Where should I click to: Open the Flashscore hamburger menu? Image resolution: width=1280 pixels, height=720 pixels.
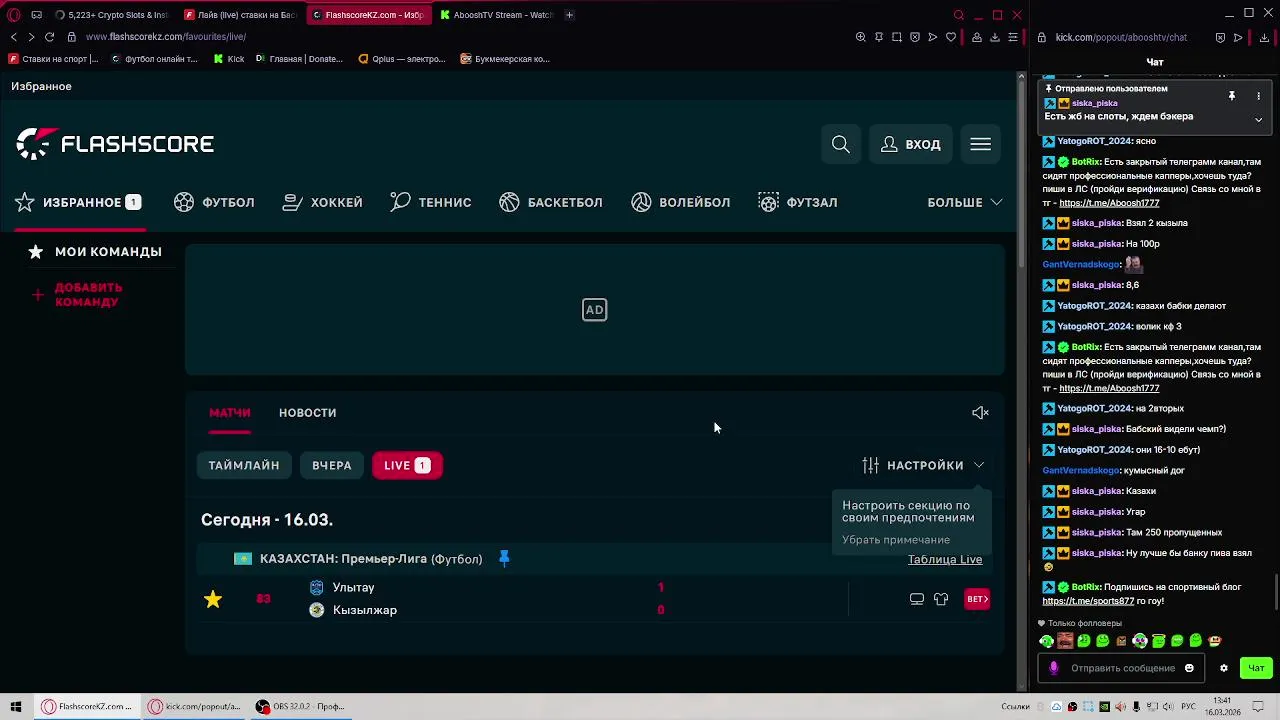980,144
